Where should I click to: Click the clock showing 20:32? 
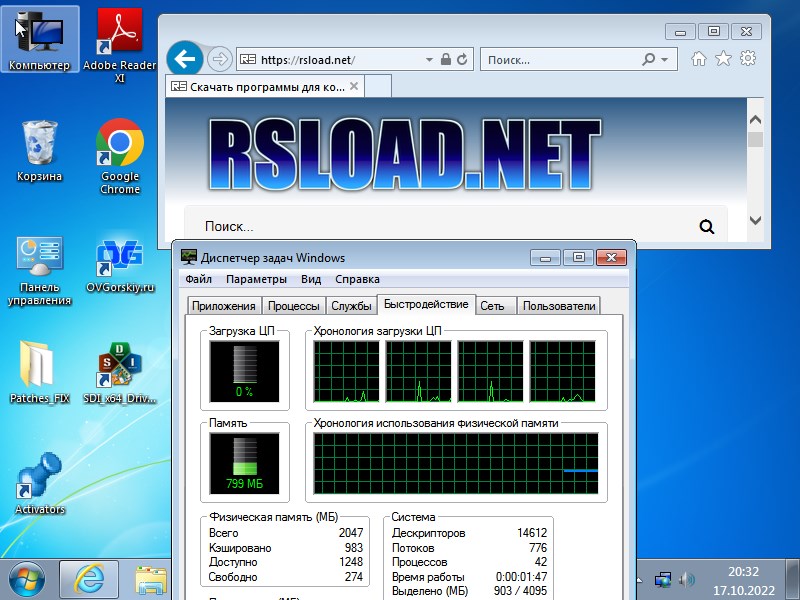click(743, 571)
